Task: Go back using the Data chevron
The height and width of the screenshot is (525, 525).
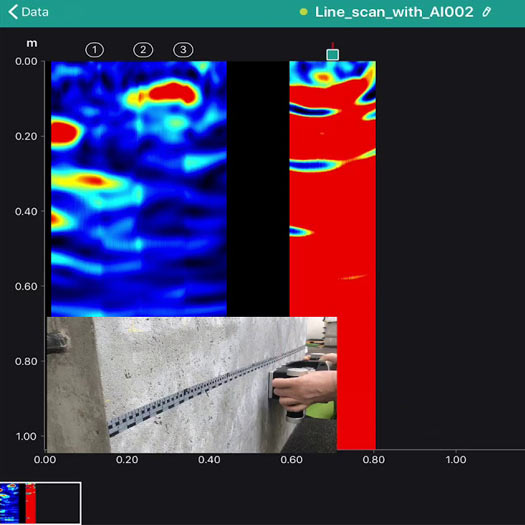Action: pyautogui.click(x=13, y=12)
